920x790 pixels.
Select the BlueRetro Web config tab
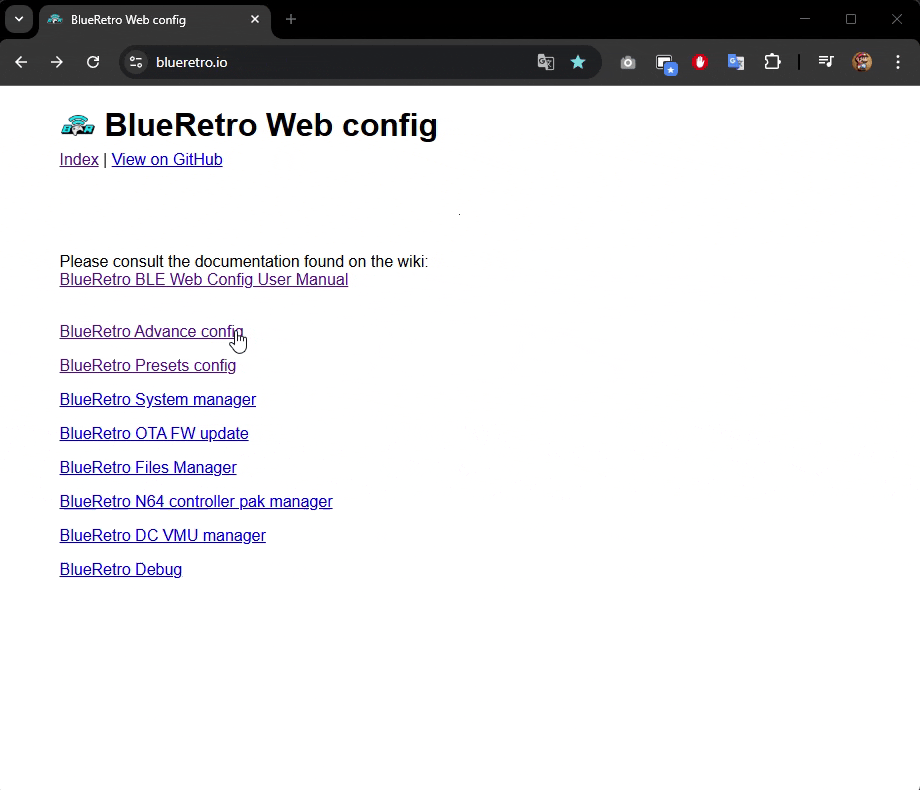140,20
